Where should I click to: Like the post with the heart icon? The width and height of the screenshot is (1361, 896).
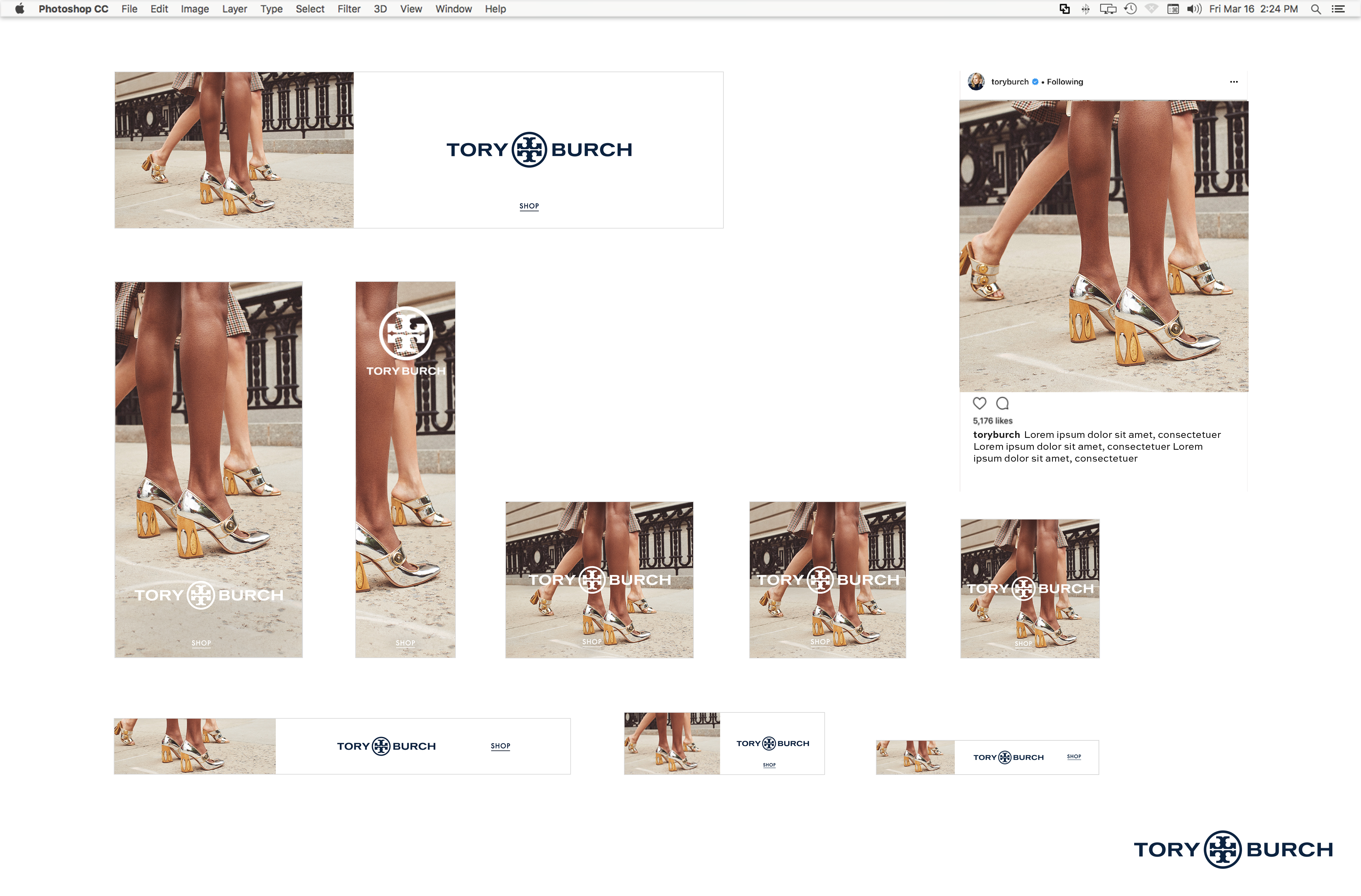pos(980,403)
